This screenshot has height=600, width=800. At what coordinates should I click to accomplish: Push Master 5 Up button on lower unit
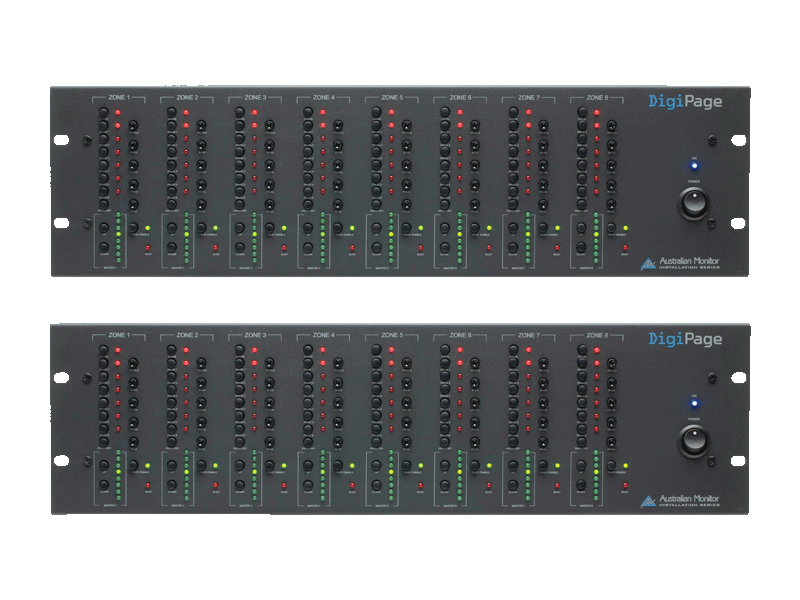coord(377,465)
